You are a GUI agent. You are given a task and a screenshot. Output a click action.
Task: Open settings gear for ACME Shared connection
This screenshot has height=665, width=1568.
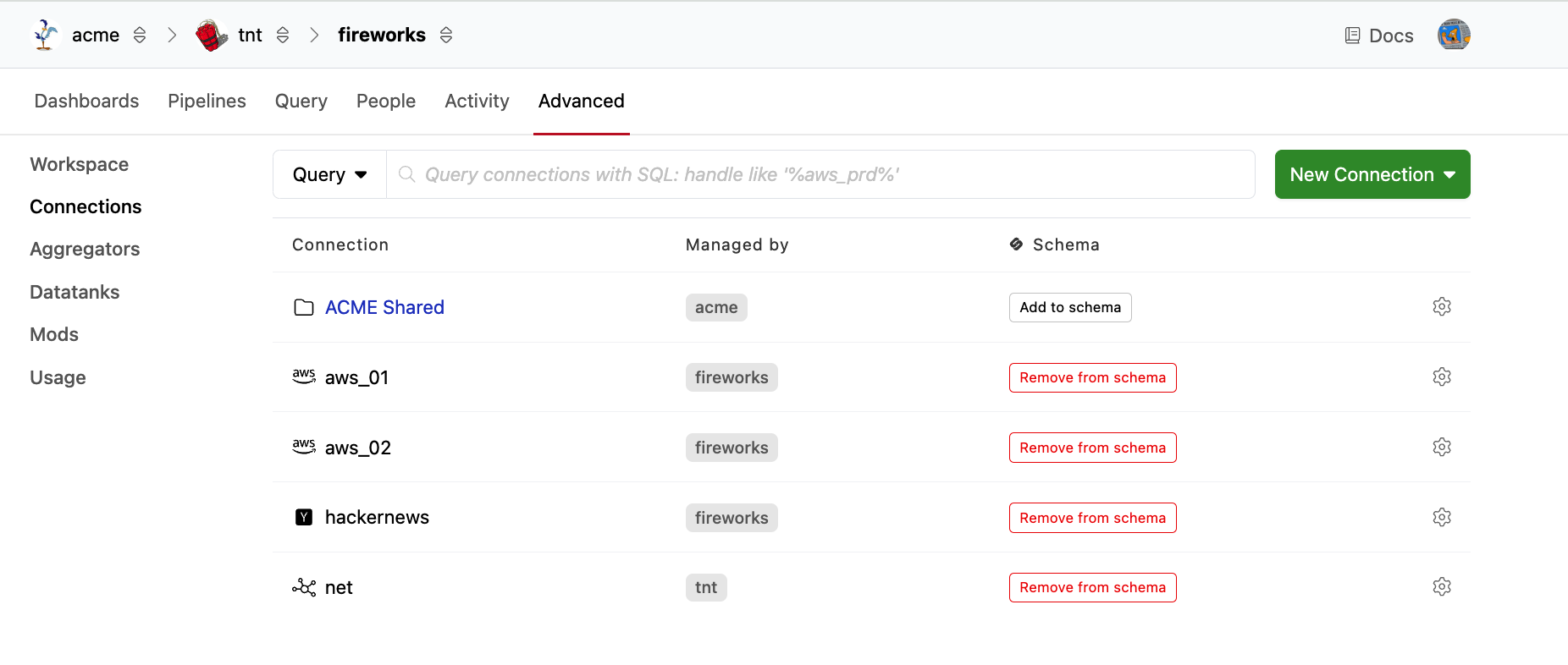coord(1442,306)
